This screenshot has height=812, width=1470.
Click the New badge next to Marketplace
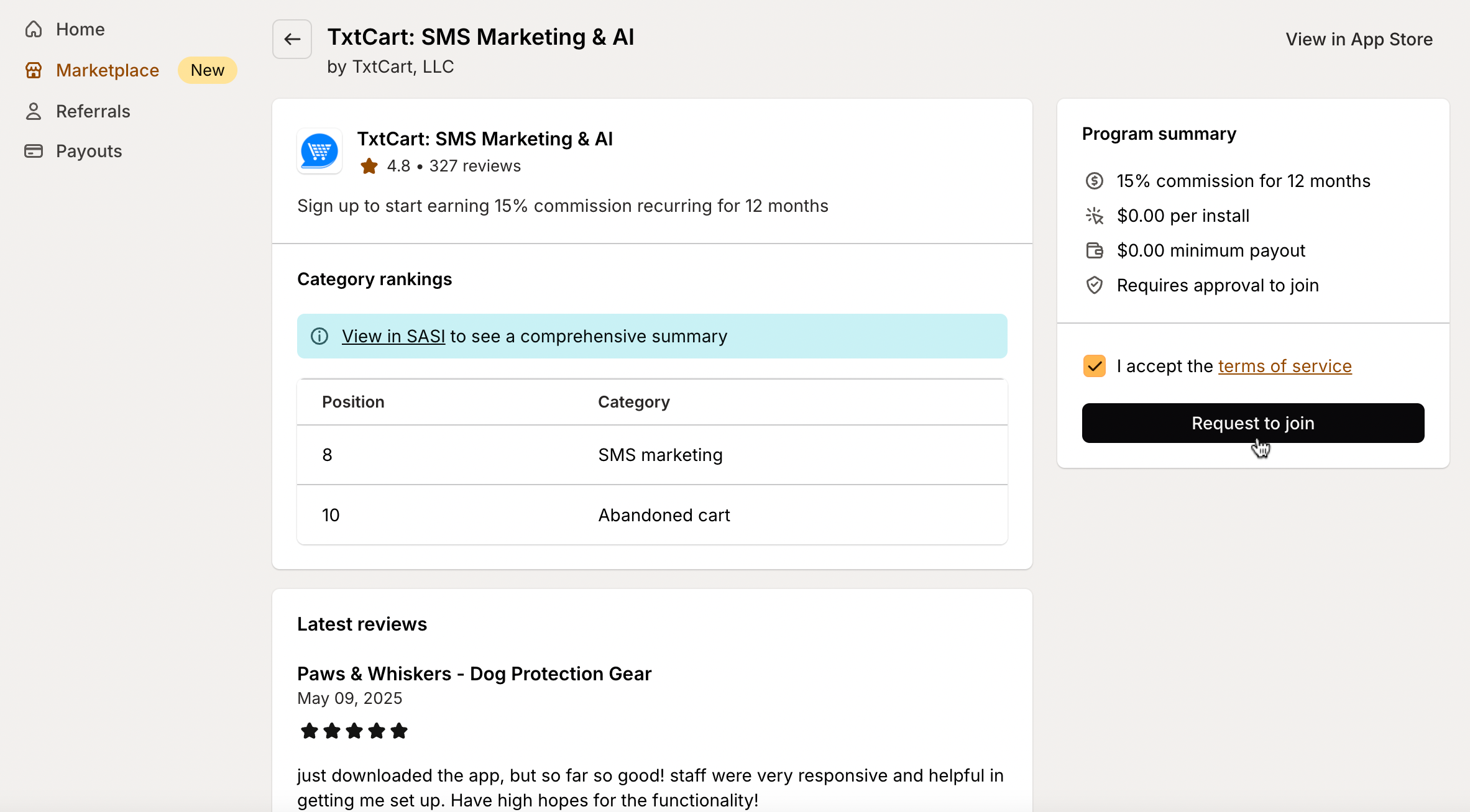207,70
